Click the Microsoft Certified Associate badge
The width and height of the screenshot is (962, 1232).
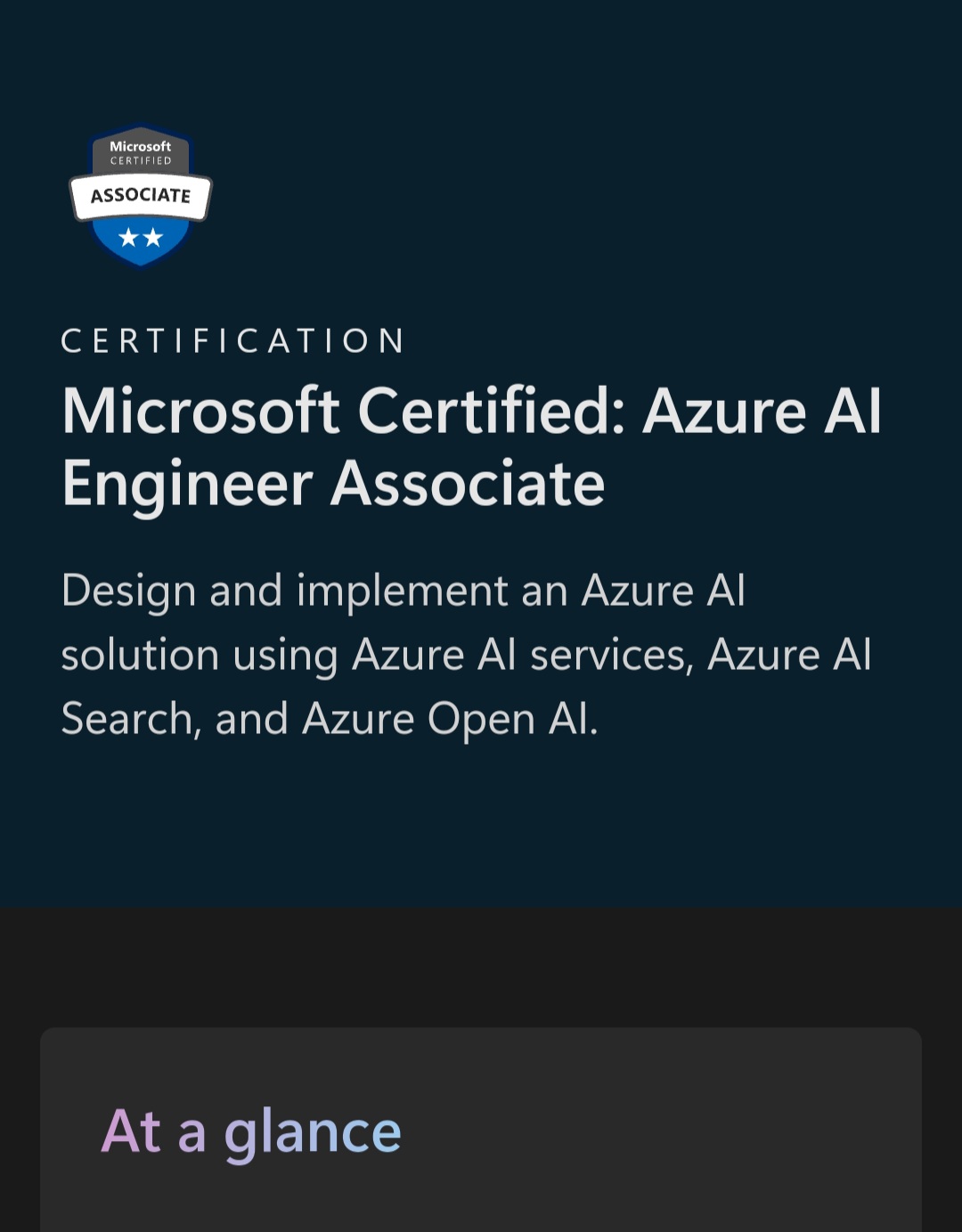coord(141,195)
